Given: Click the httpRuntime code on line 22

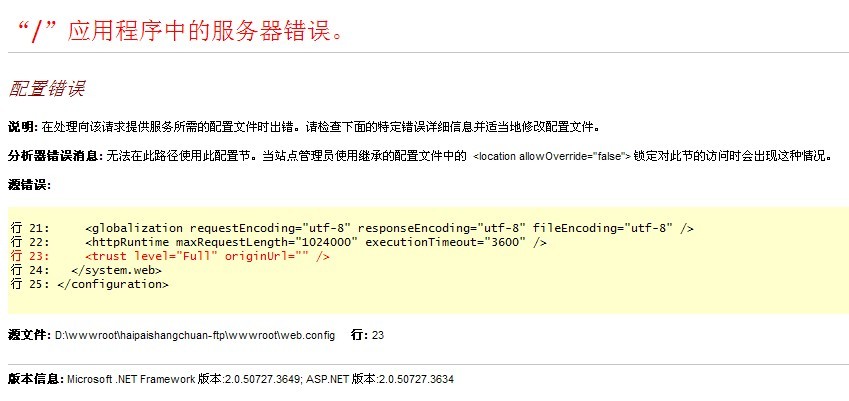Looking at the screenshot, I should tap(316, 242).
